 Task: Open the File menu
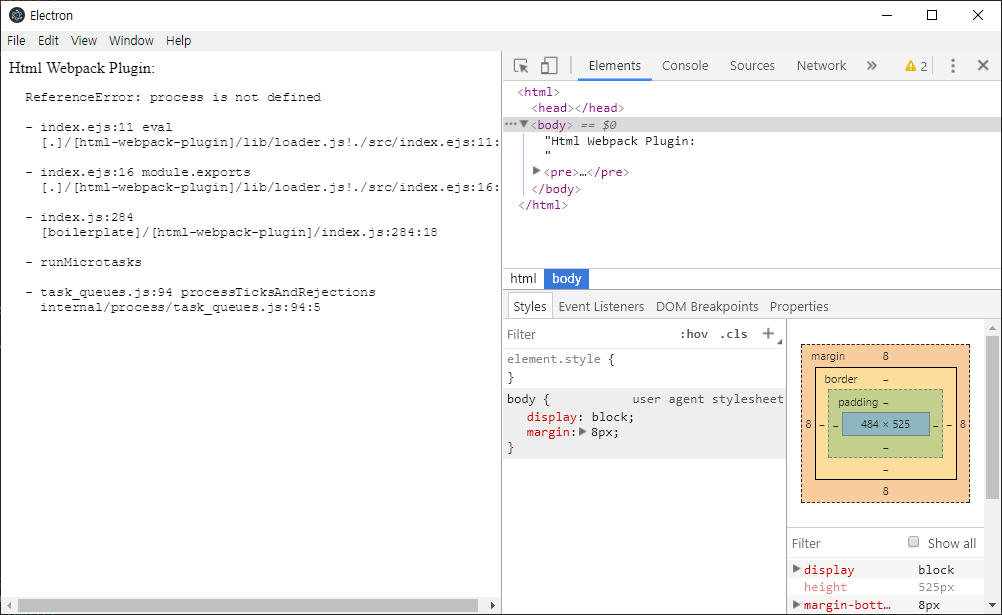click(x=16, y=40)
